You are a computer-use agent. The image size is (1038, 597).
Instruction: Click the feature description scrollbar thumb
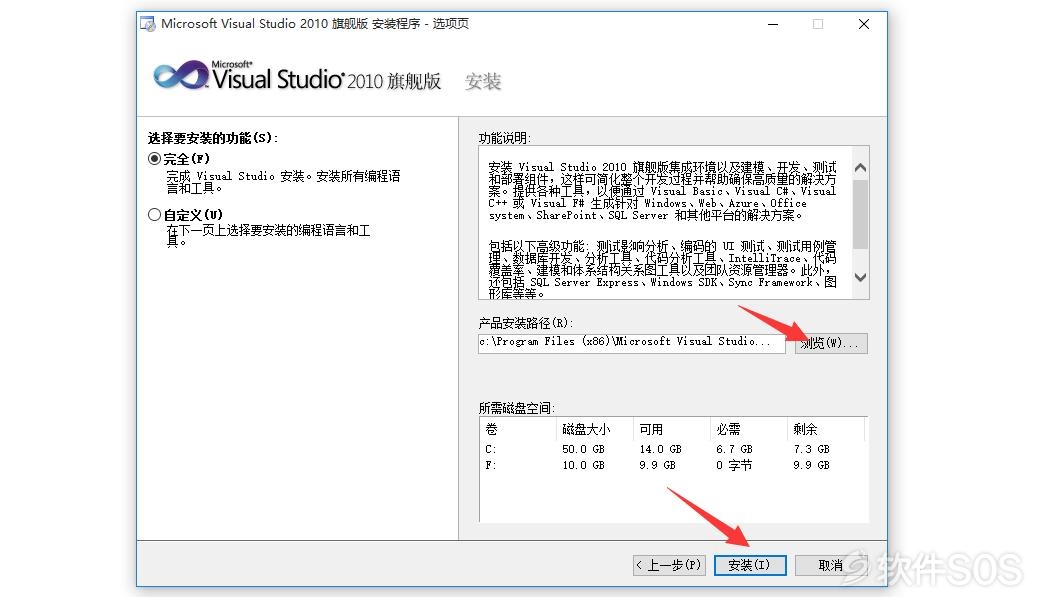point(860,215)
